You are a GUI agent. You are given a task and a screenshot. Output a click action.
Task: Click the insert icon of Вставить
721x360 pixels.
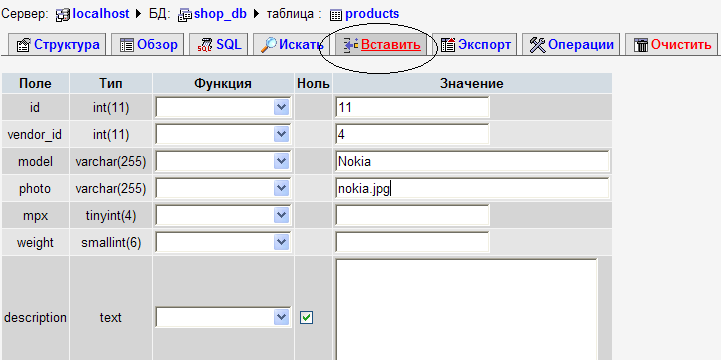coord(351,45)
